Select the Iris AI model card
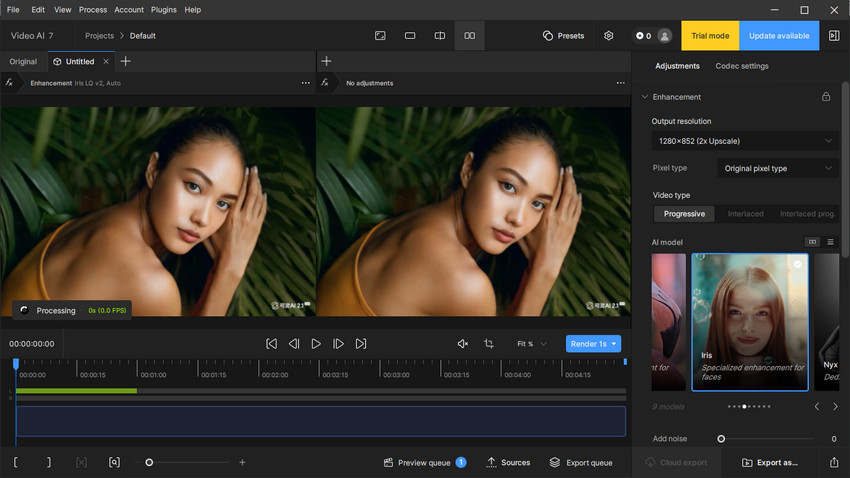This screenshot has width=850, height=478. pyautogui.click(x=750, y=322)
